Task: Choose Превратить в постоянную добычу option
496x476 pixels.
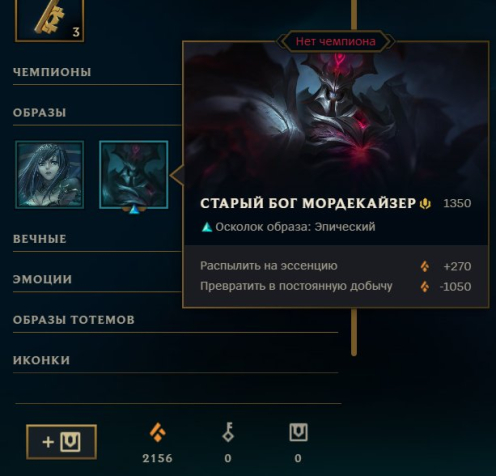Action: (335, 286)
